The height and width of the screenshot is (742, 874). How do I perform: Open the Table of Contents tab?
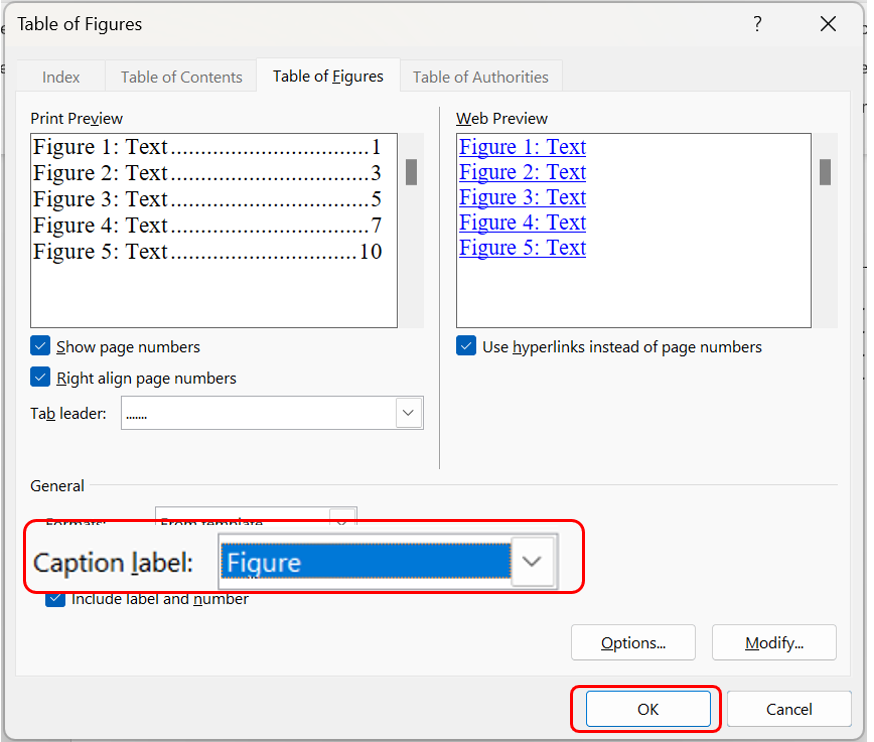click(x=181, y=77)
